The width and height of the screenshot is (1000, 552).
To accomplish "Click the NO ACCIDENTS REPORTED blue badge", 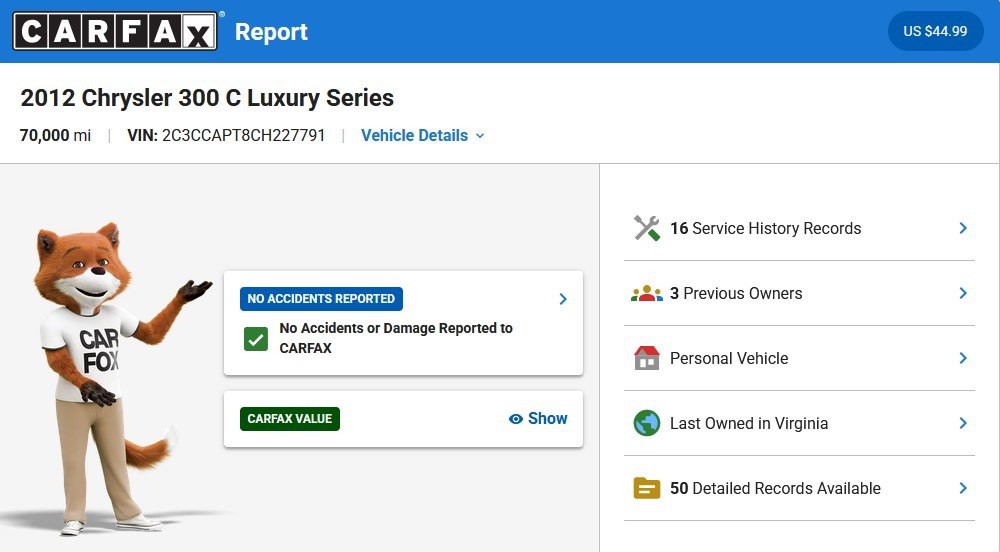I will point(321,299).
